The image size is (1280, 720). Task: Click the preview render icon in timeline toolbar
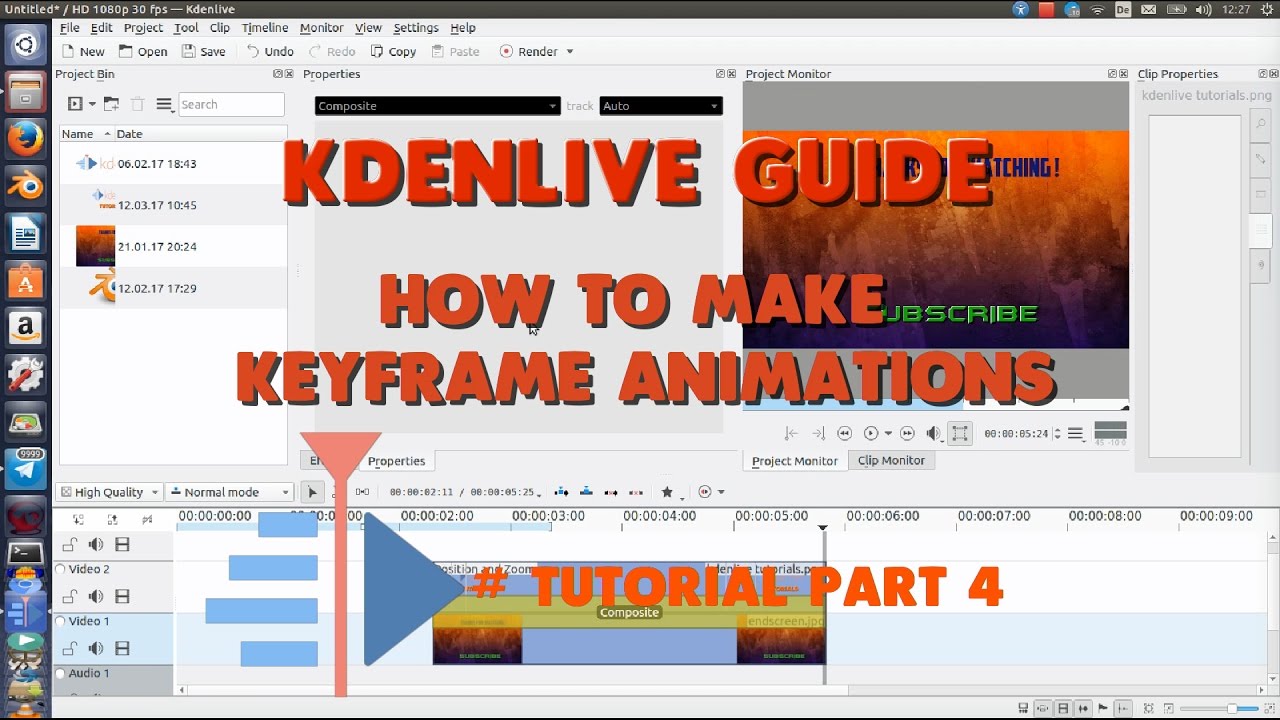[x=704, y=492]
